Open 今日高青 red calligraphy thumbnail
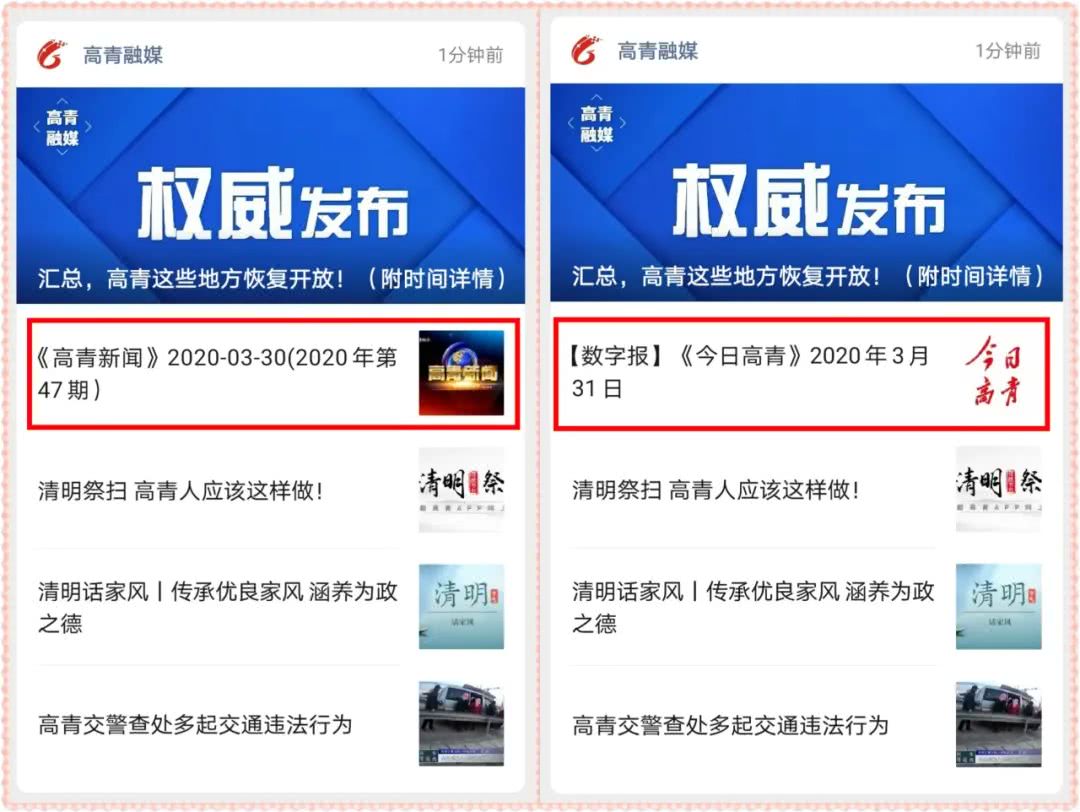This screenshot has width=1080, height=812. 998,371
